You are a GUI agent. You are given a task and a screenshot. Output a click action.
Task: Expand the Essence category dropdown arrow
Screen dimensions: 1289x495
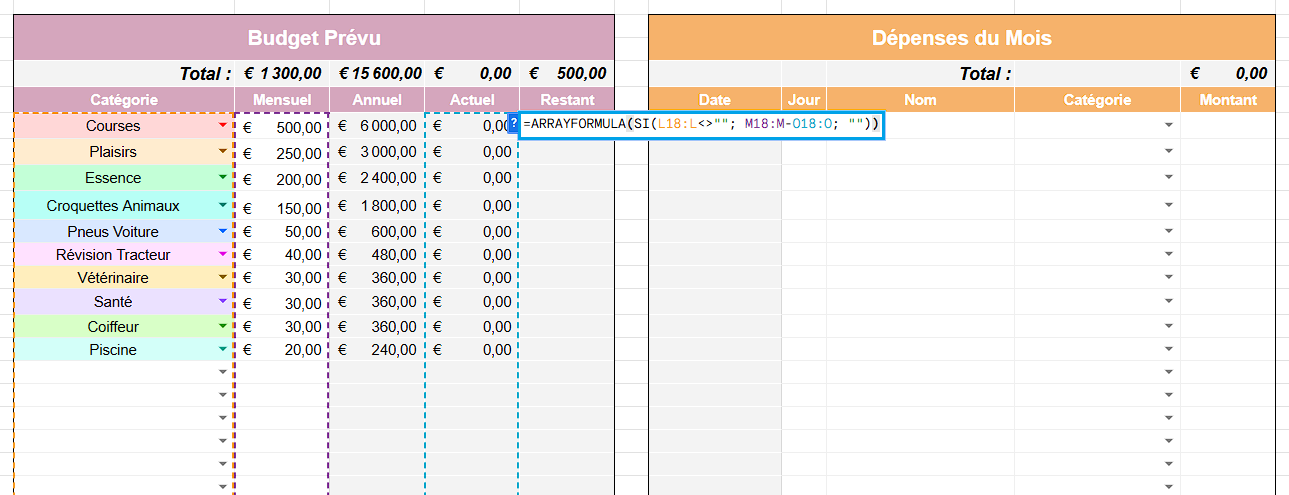tap(223, 177)
